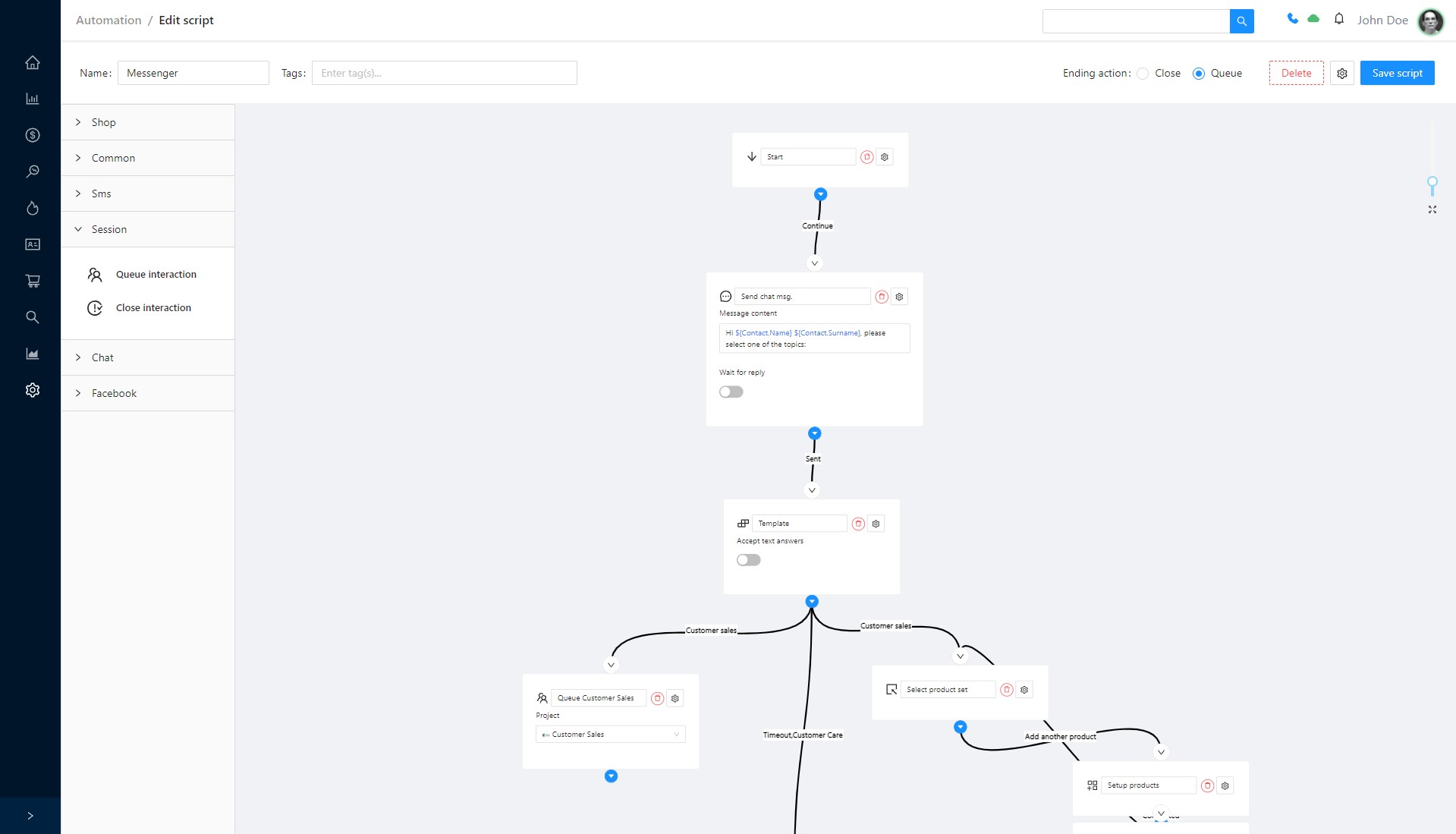Click the flame icon in the sidebar
1456x834 pixels.
(x=32, y=208)
